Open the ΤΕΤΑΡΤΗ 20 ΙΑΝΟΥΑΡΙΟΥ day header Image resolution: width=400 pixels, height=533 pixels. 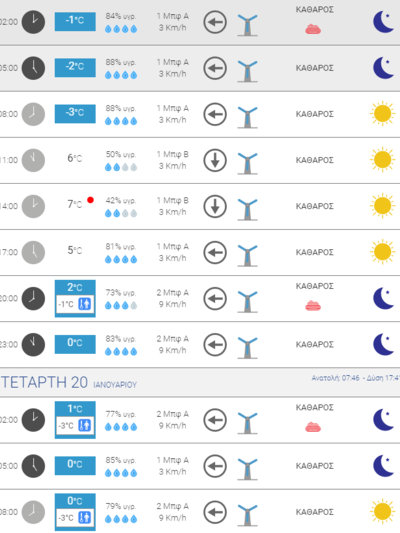(200, 382)
